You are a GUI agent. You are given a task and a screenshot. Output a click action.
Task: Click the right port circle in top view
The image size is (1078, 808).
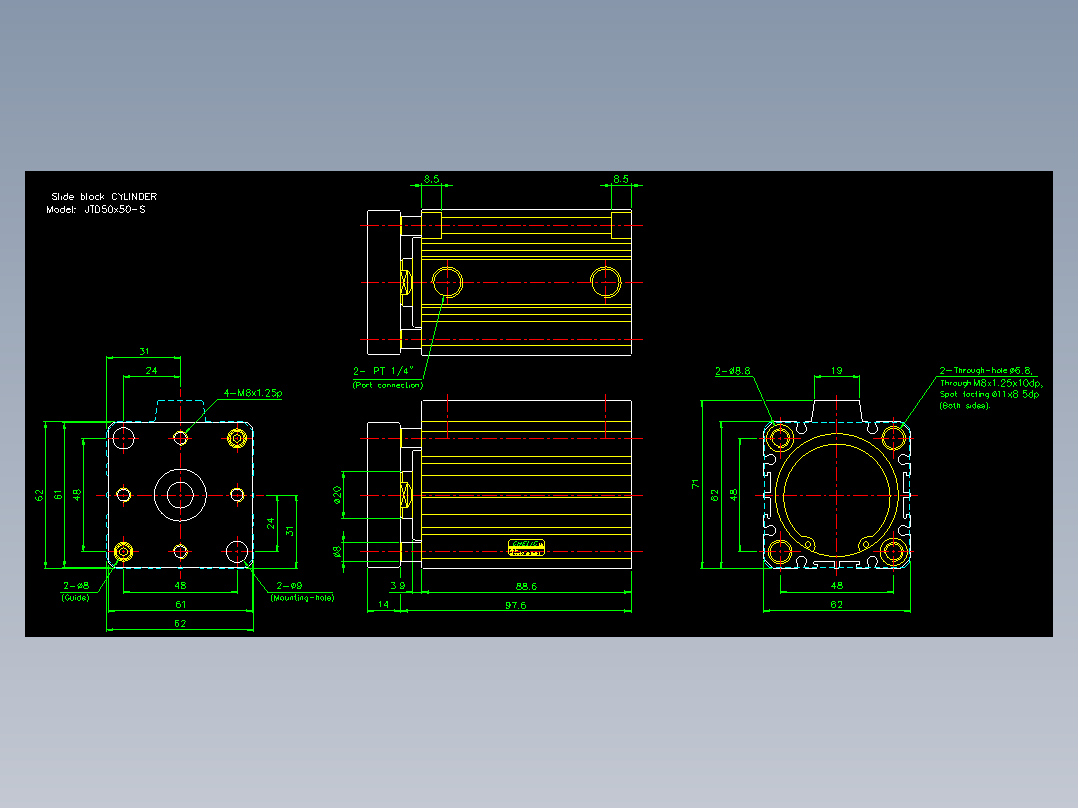[606, 282]
